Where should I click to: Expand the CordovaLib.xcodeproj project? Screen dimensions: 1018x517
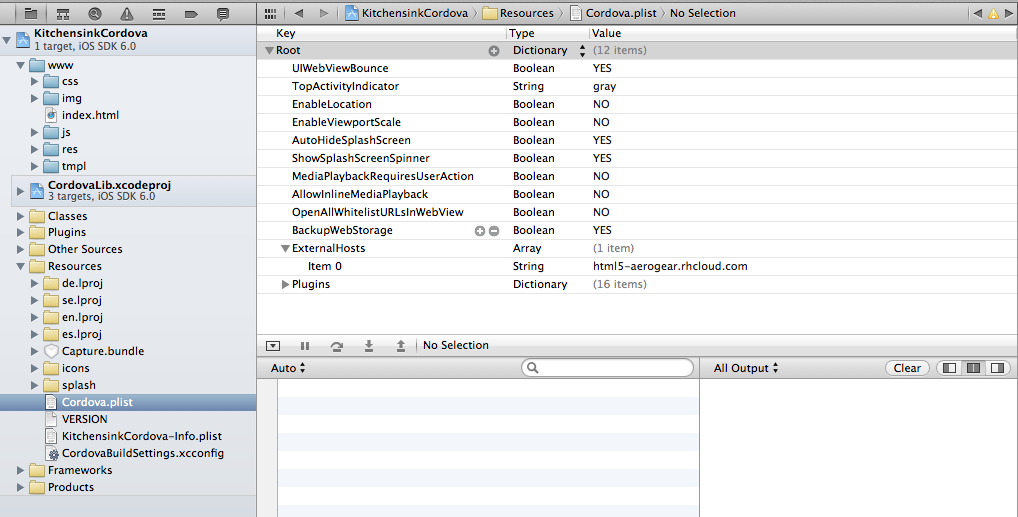pyautogui.click(x=20, y=191)
